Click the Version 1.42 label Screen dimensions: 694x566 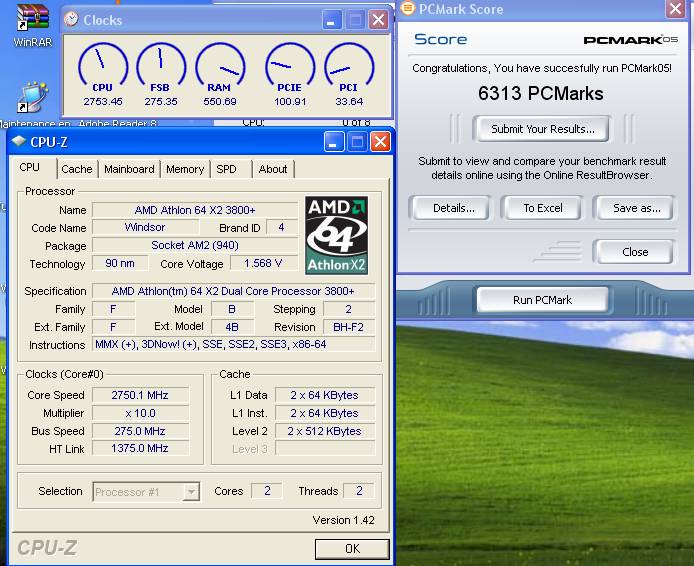coord(343,520)
